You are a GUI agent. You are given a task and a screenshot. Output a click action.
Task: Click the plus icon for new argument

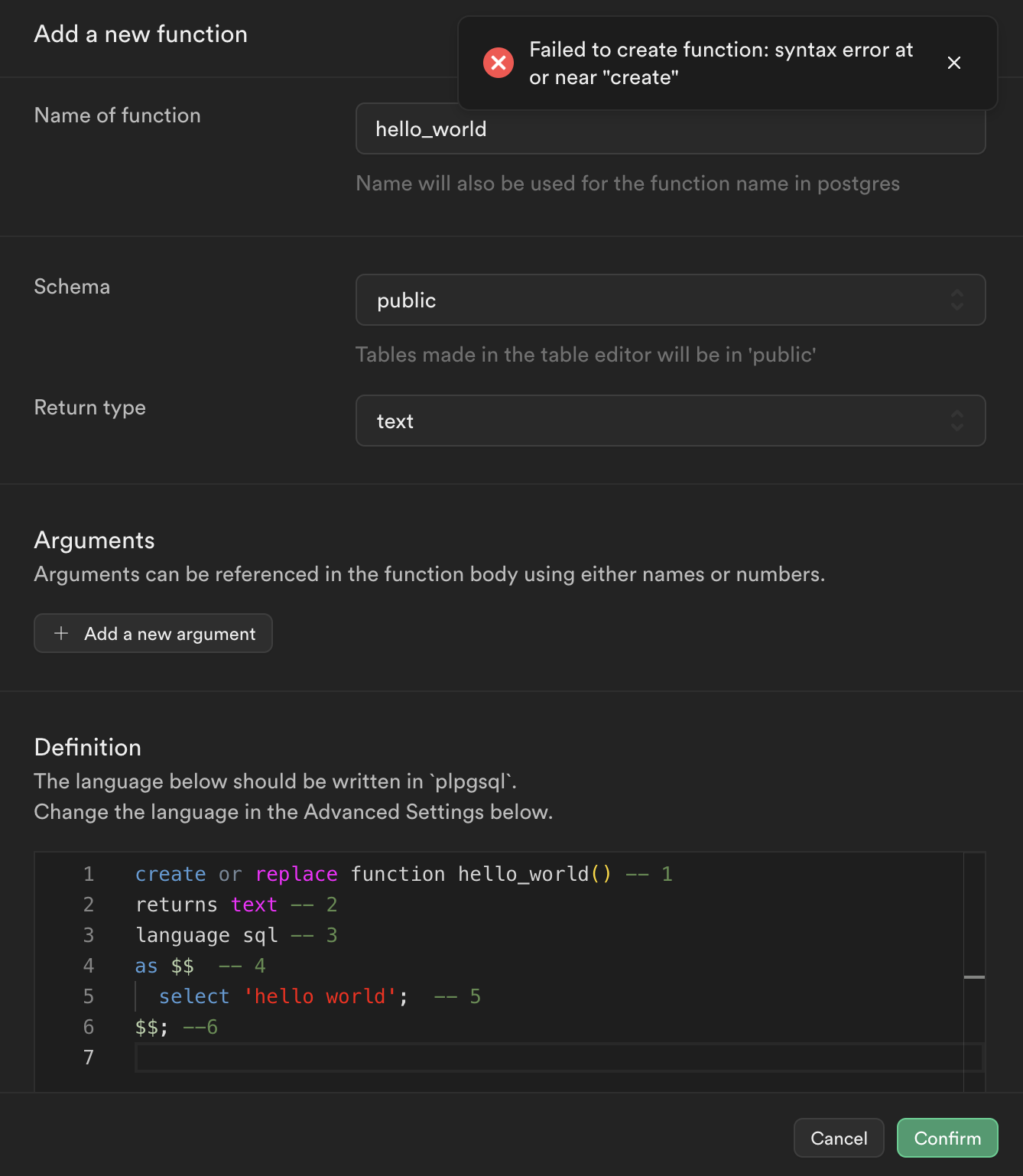click(x=61, y=634)
